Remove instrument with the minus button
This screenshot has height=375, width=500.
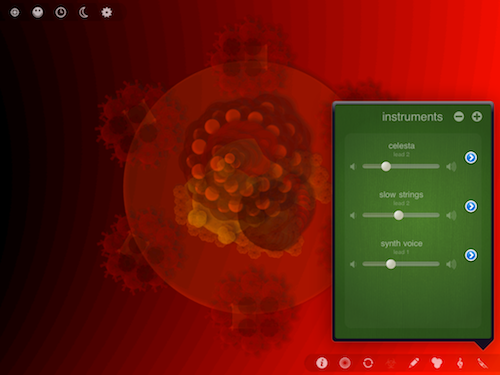(x=459, y=117)
